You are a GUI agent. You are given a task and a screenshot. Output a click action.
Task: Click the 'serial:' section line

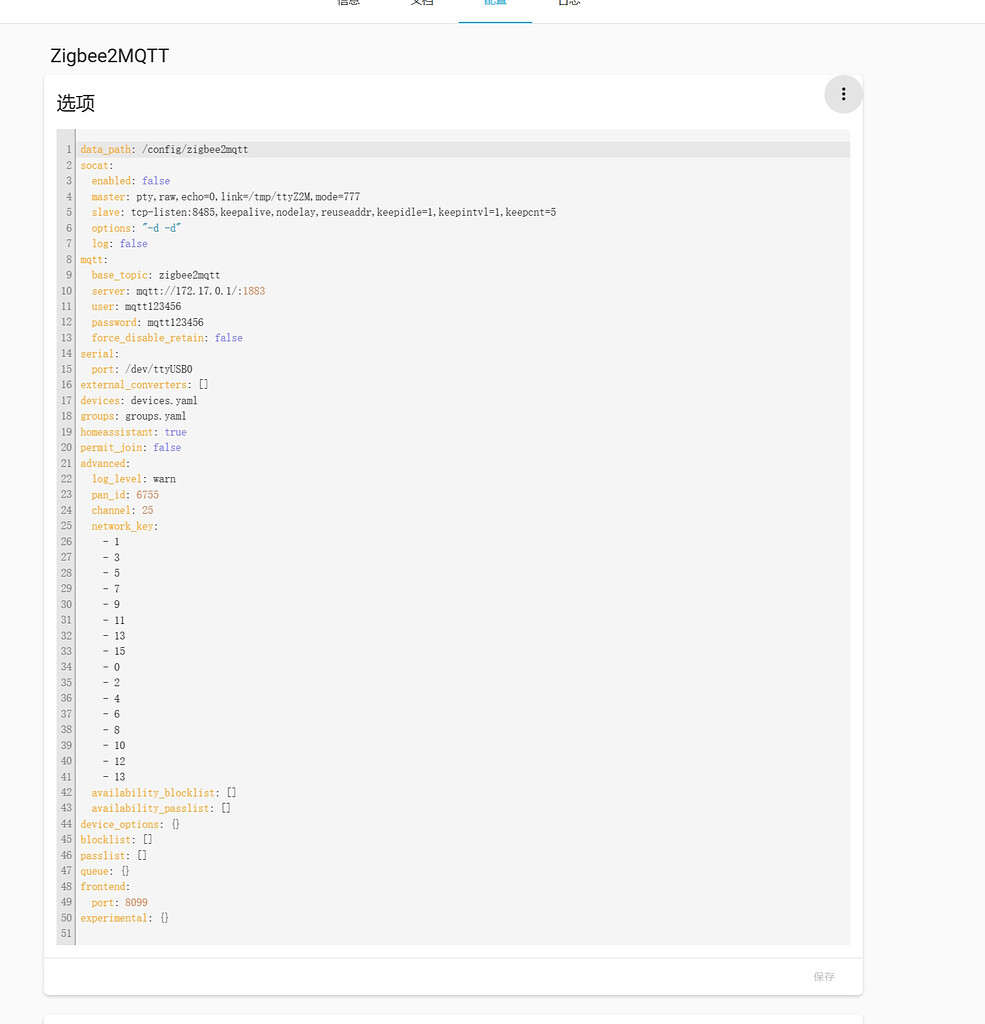coord(100,353)
